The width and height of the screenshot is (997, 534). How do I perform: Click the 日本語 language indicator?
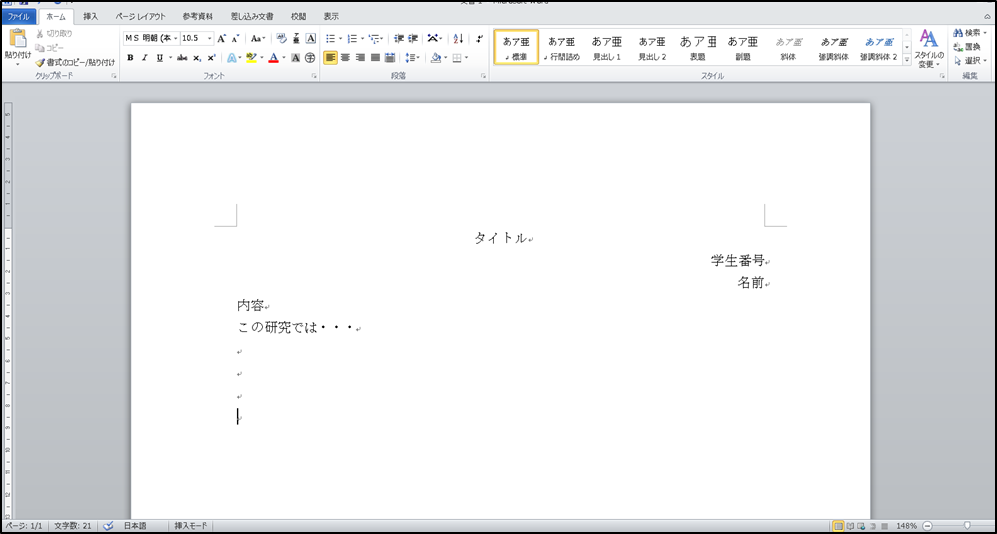coord(135,526)
